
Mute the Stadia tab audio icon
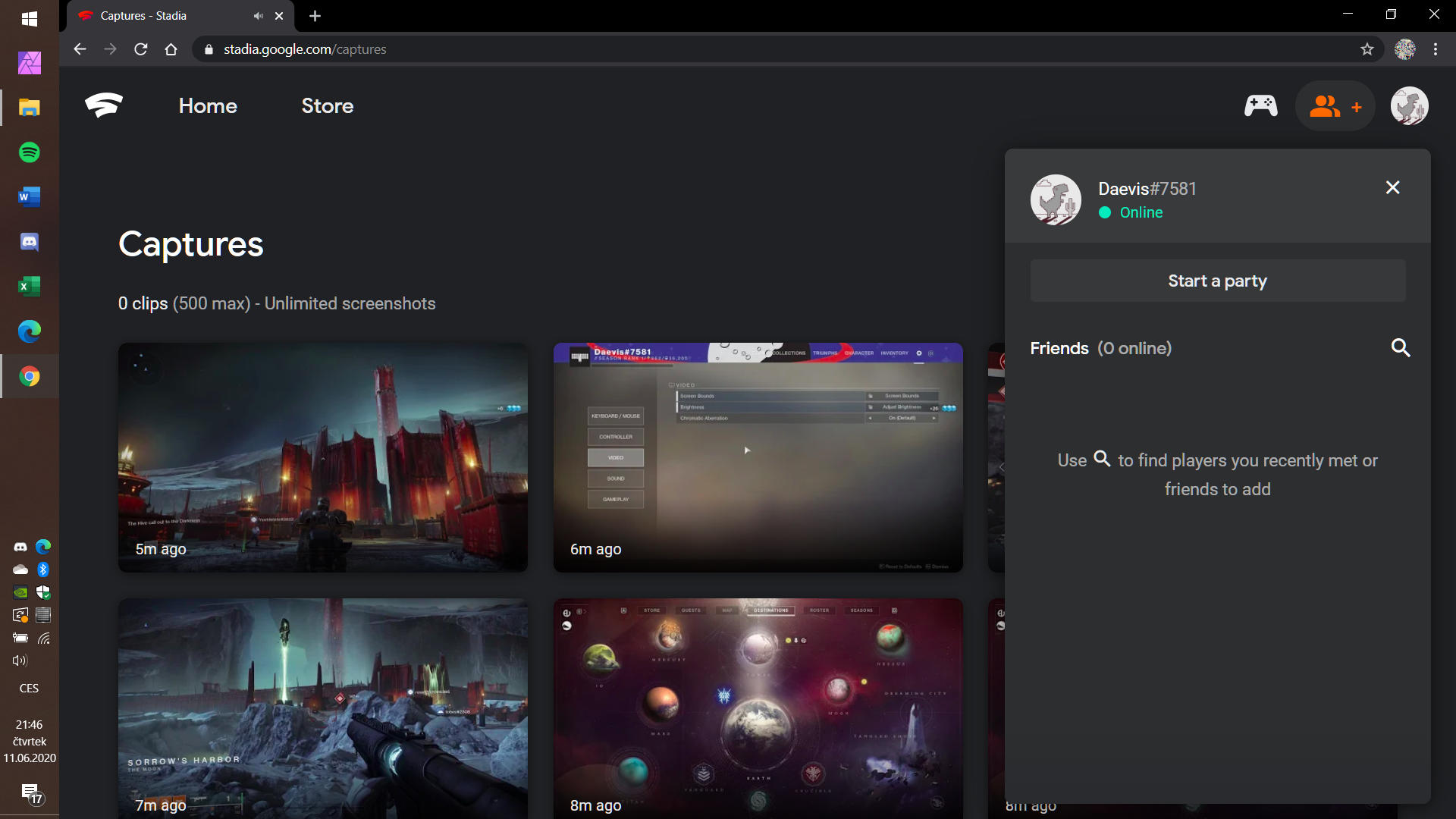(x=259, y=16)
